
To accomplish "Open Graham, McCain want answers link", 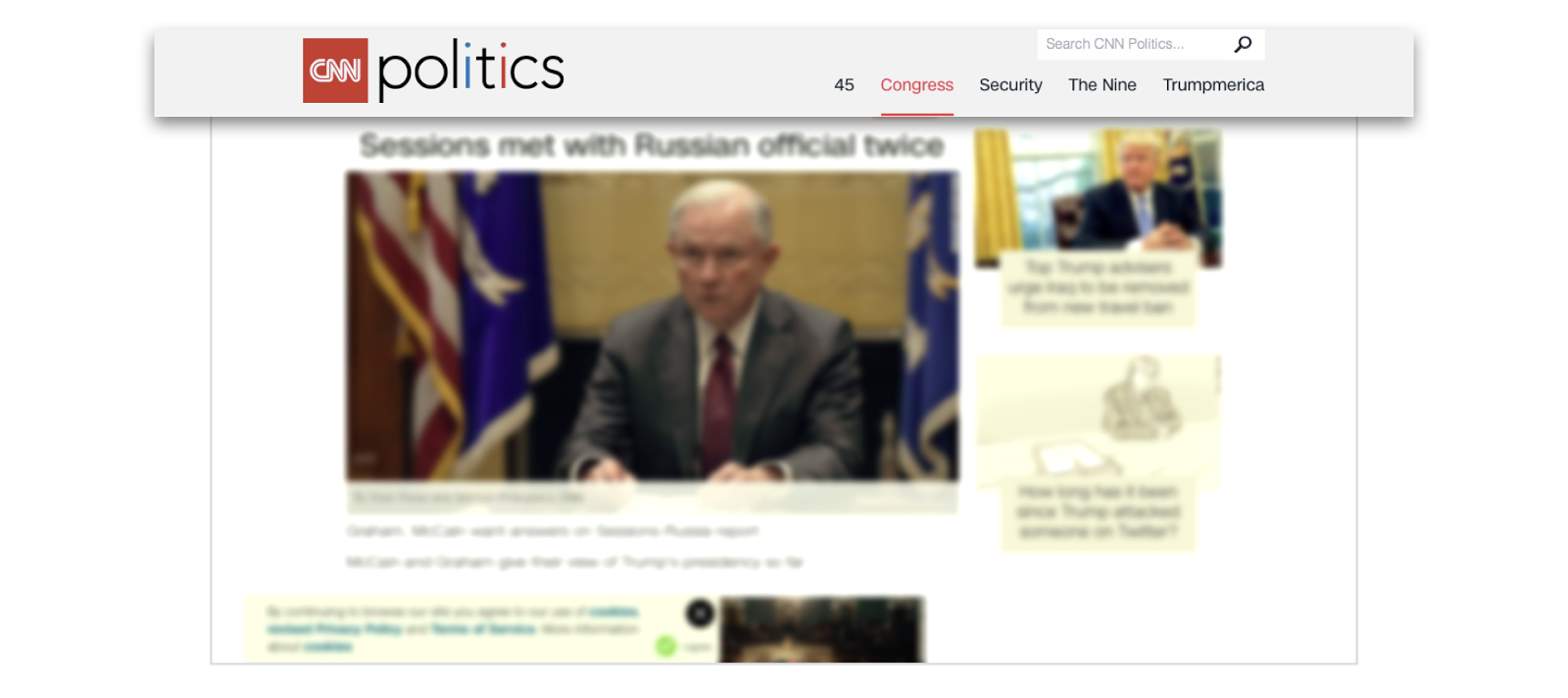I will (x=552, y=531).
